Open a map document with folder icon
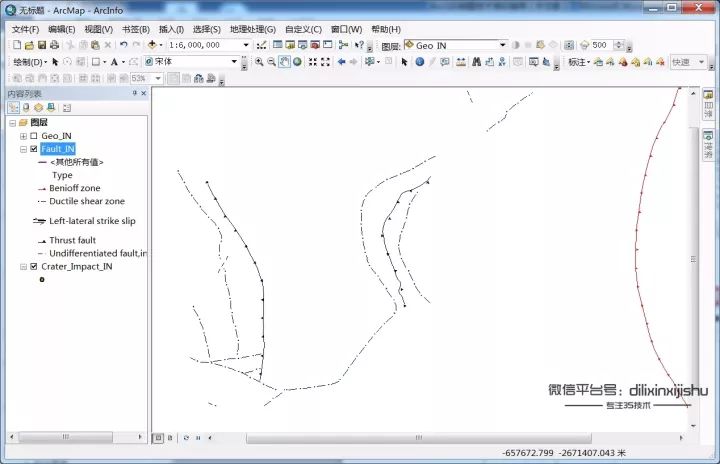 coord(29,45)
